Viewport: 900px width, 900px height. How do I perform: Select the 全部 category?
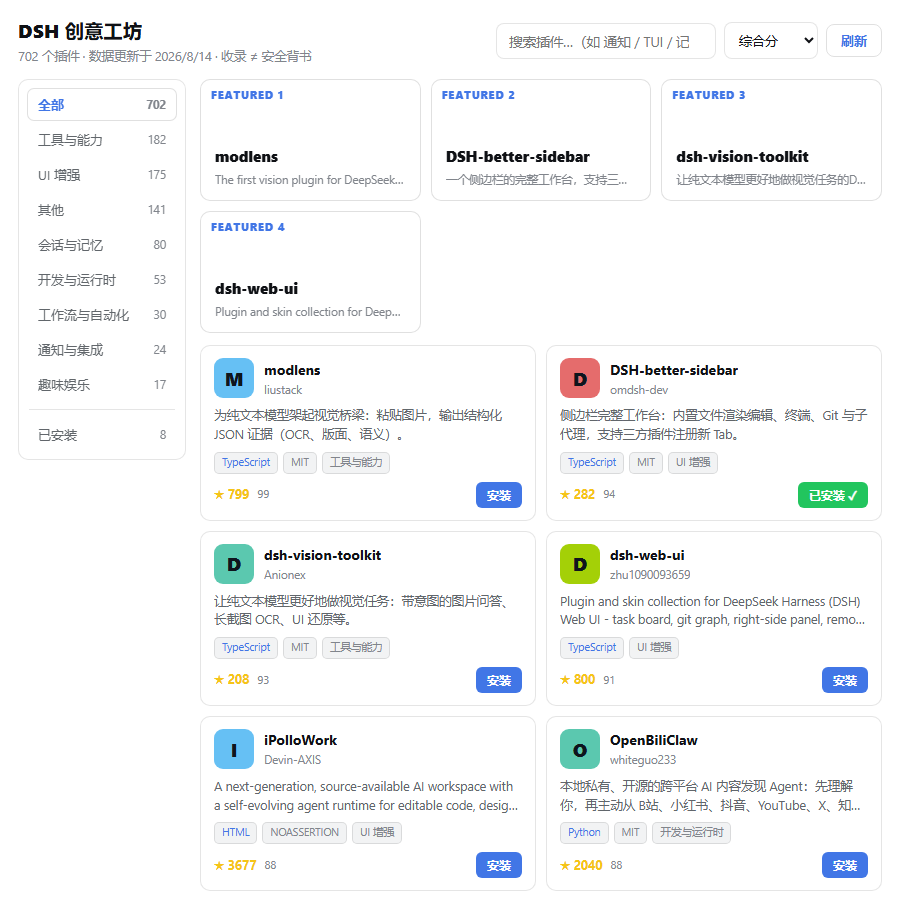[x=102, y=104]
